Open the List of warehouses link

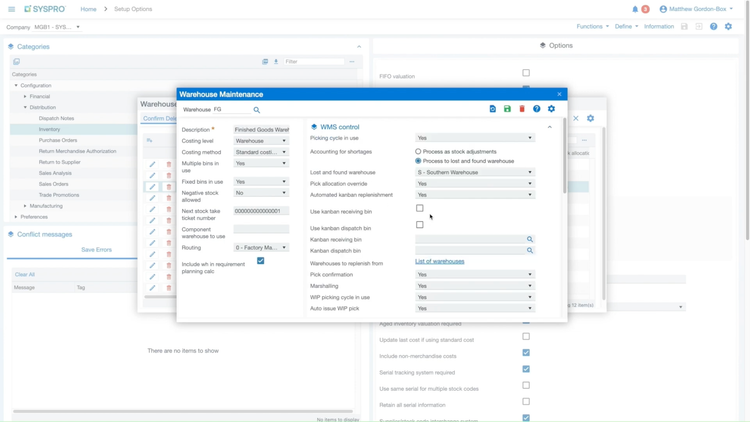tap(440, 261)
